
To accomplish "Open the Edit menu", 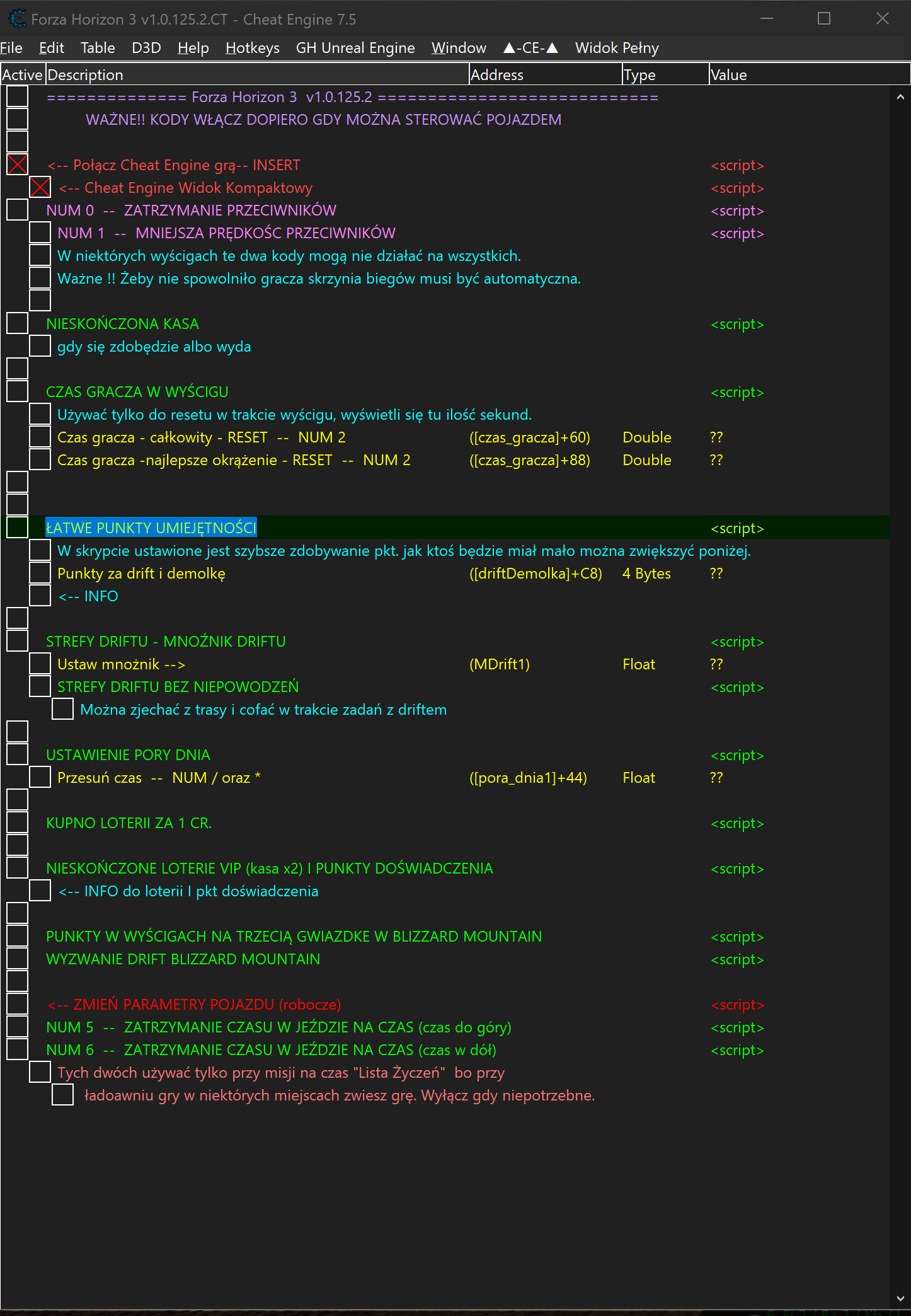I will pyautogui.click(x=52, y=48).
